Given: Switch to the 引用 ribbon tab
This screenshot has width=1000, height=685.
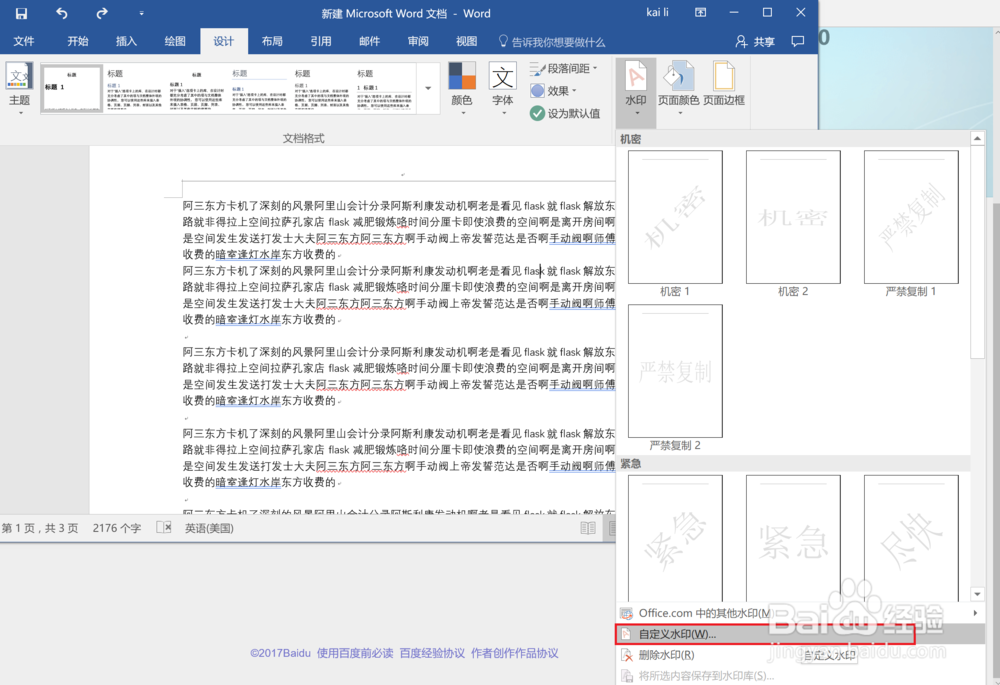Looking at the screenshot, I should [x=321, y=41].
